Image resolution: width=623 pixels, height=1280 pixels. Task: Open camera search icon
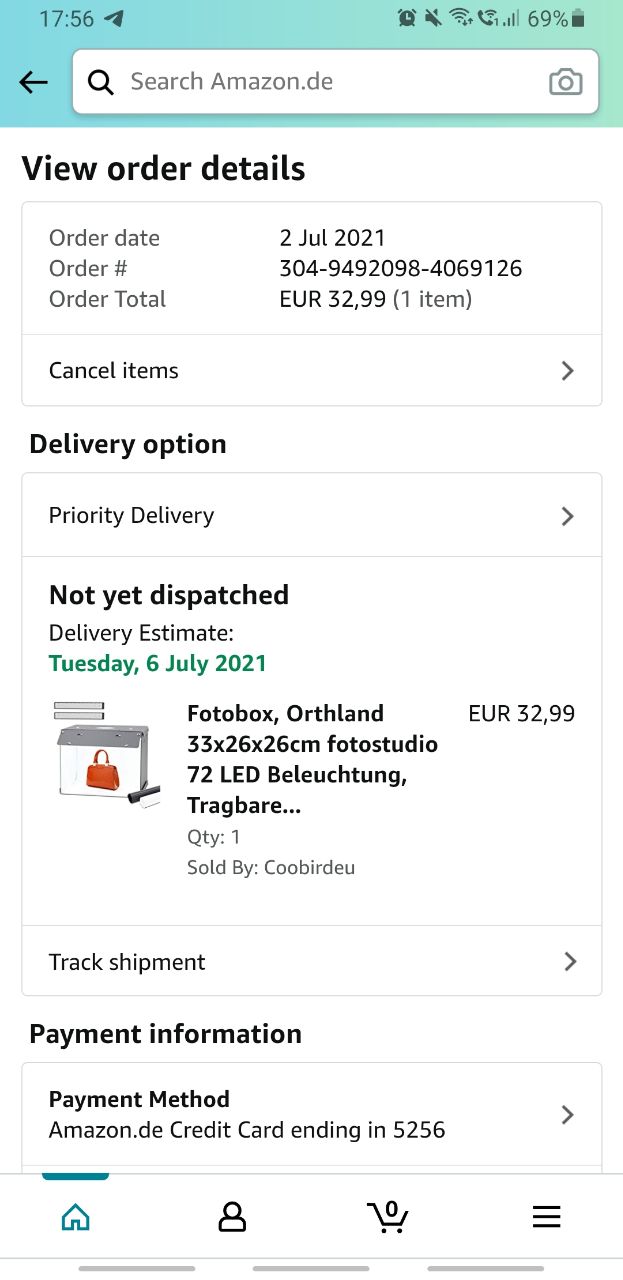[565, 82]
